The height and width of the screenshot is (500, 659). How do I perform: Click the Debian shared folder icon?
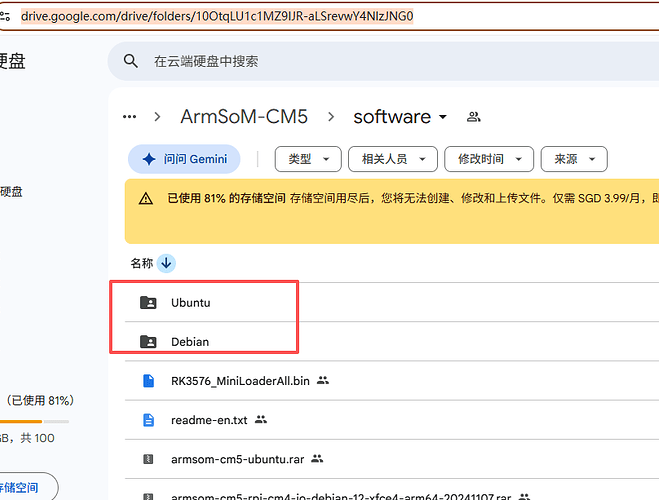pos(148,342)
